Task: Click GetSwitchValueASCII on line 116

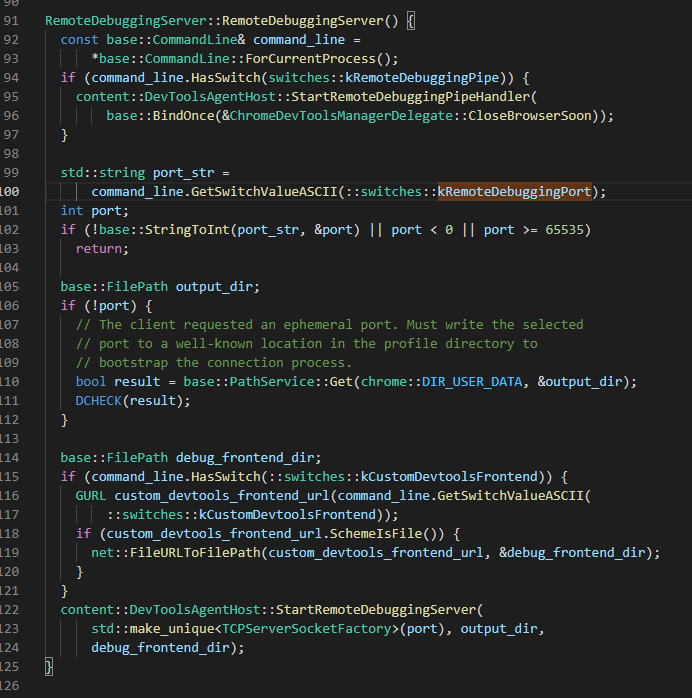Action: [510, 496]
